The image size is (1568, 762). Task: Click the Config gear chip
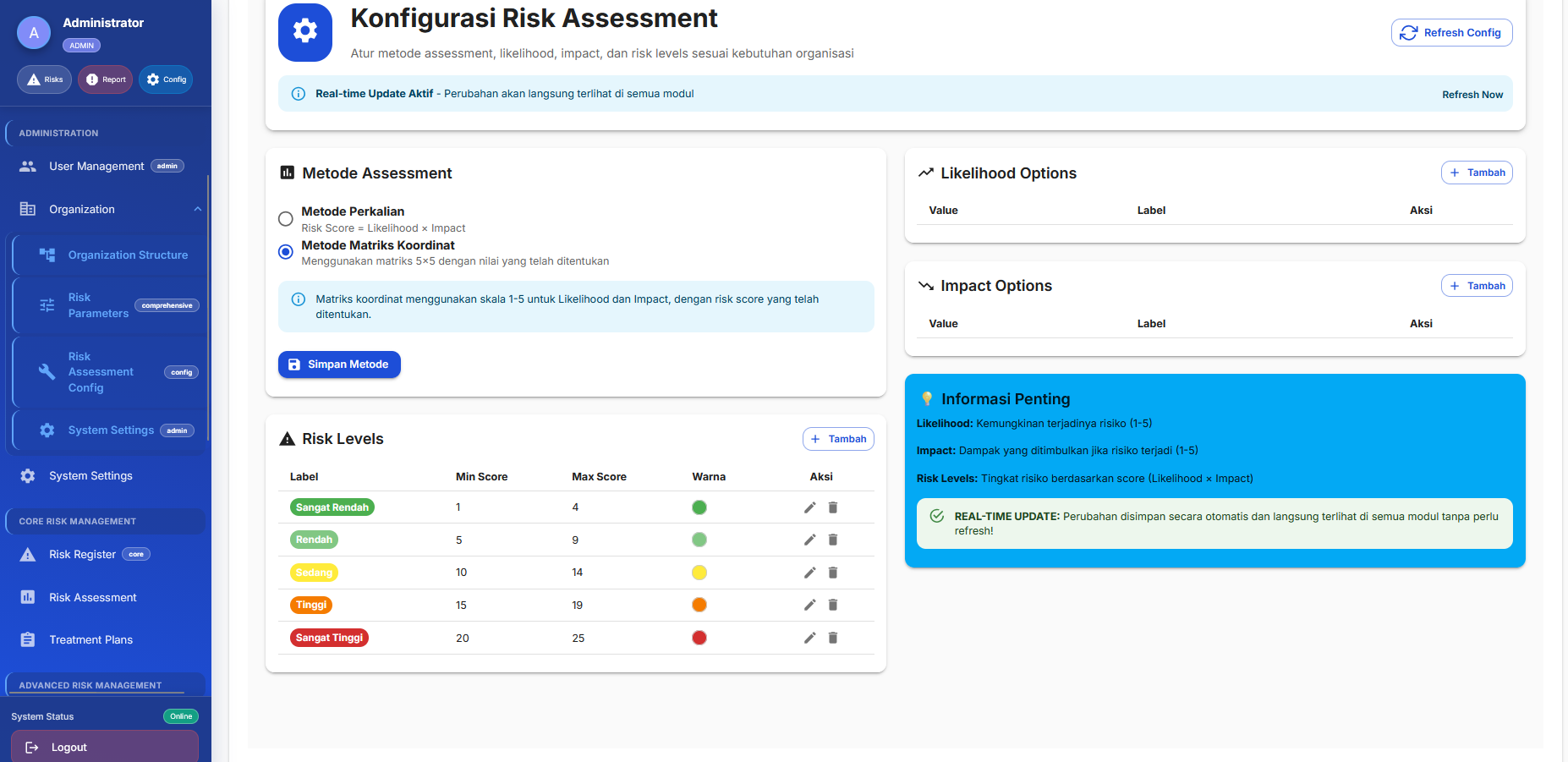tap(166, 79)
